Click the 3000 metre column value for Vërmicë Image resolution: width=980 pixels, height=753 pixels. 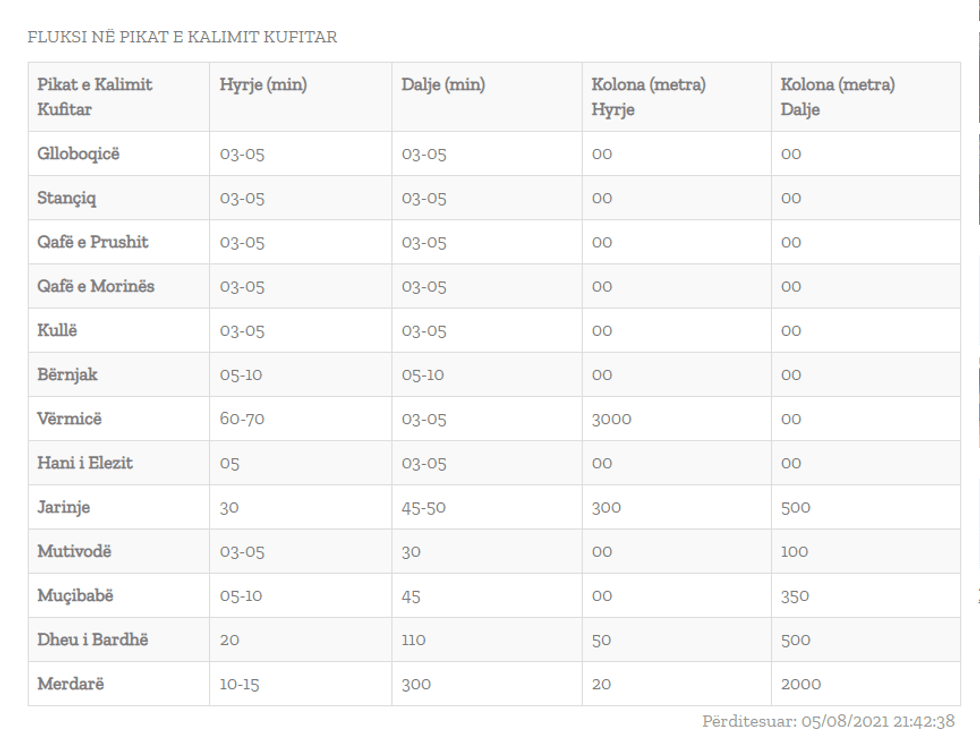[611, 419]
